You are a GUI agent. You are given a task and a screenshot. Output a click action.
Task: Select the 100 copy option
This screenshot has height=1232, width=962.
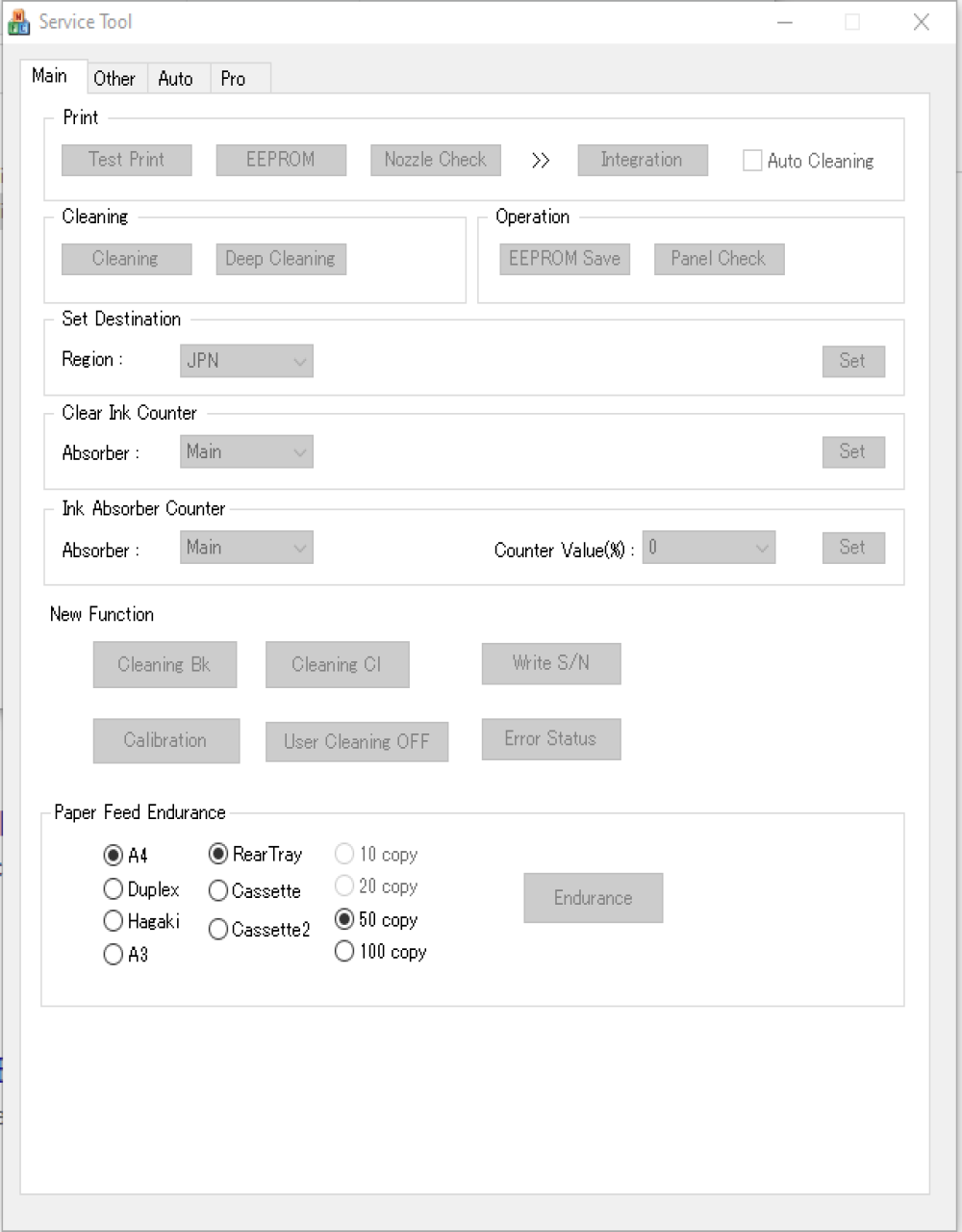344,952
